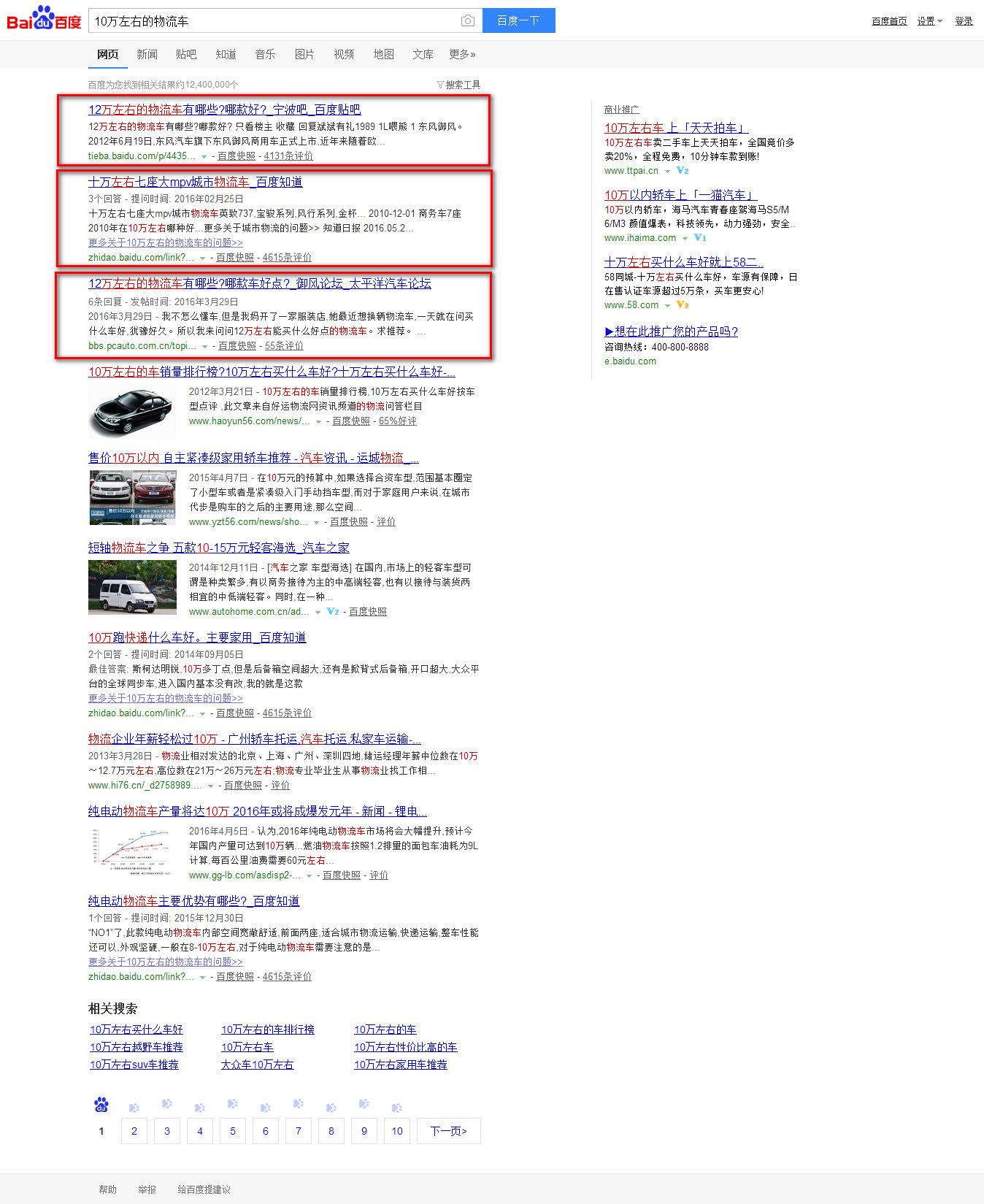This screenshot has height=1204, width=984.
Task: Switch to the 知道 tab
Action: (x=226, y=54)
